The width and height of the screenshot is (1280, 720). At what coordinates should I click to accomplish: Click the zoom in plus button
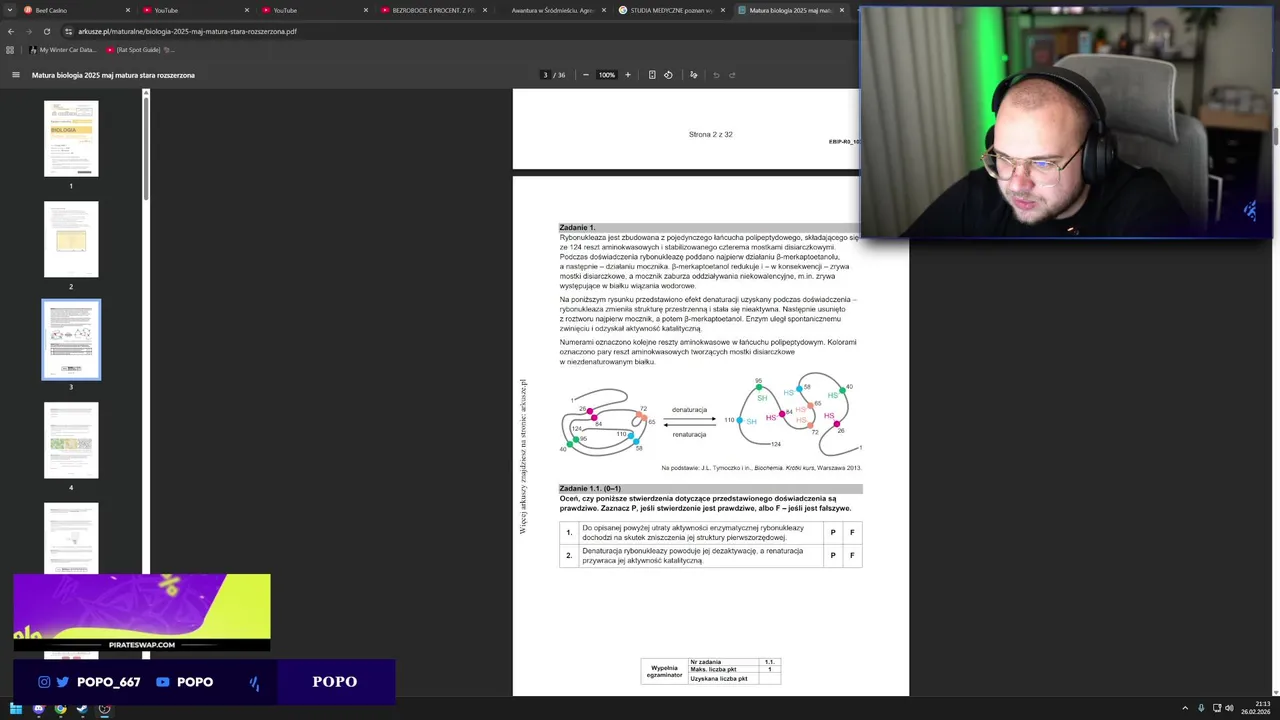pos(628,75)
